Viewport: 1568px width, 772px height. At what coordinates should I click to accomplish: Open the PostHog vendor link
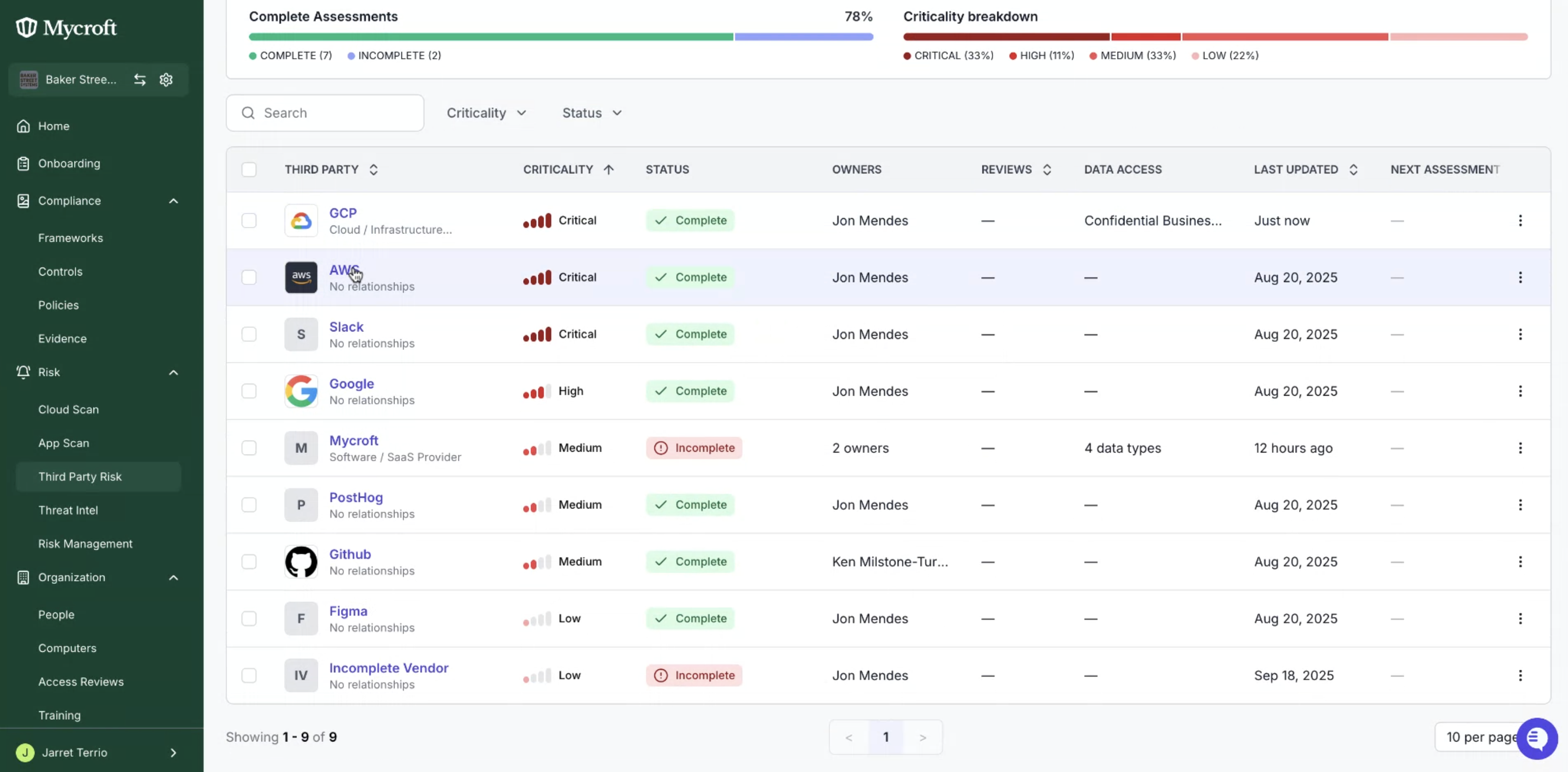356,497
